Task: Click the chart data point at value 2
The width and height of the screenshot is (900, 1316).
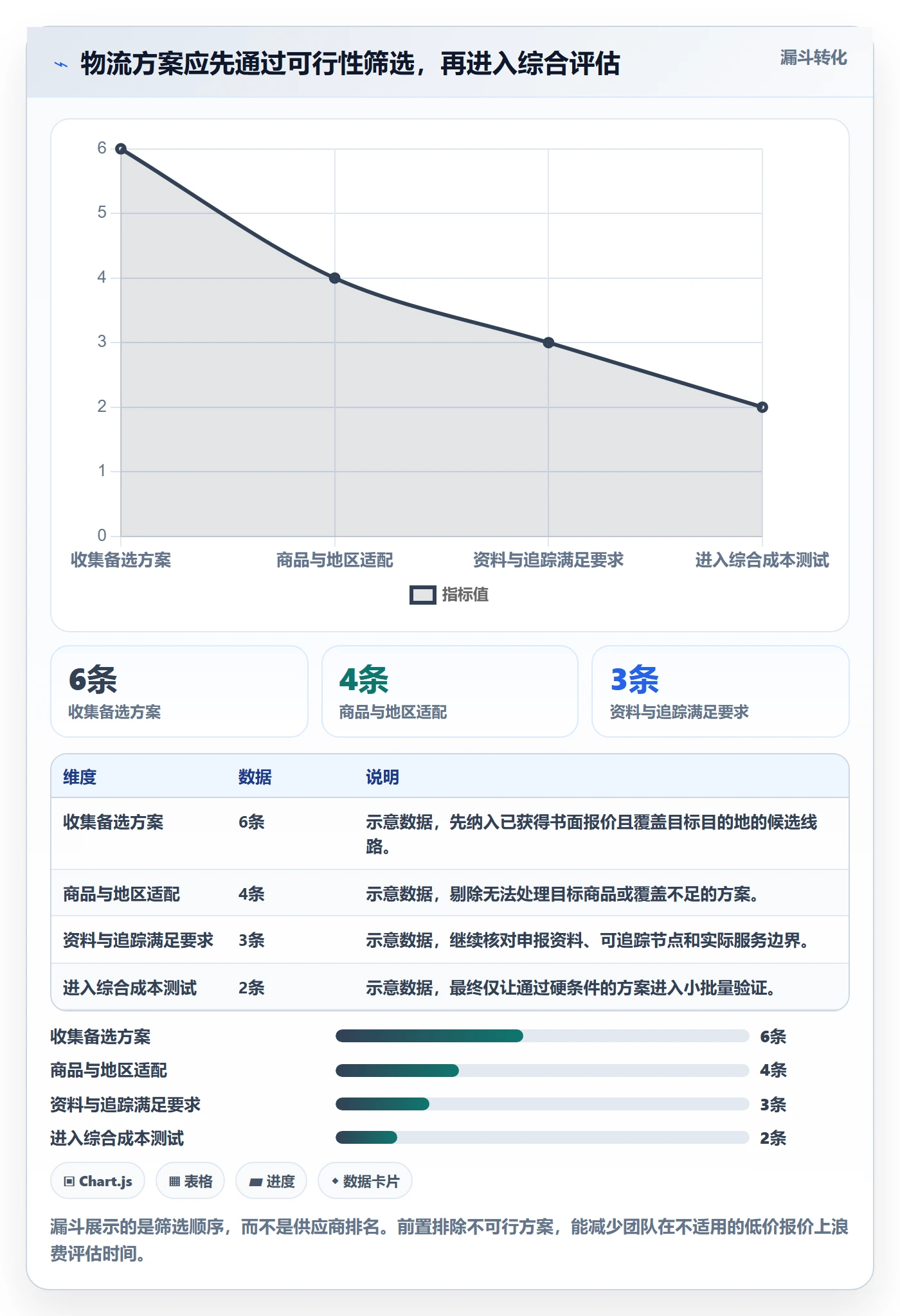Action: click(x=762, y=407)
